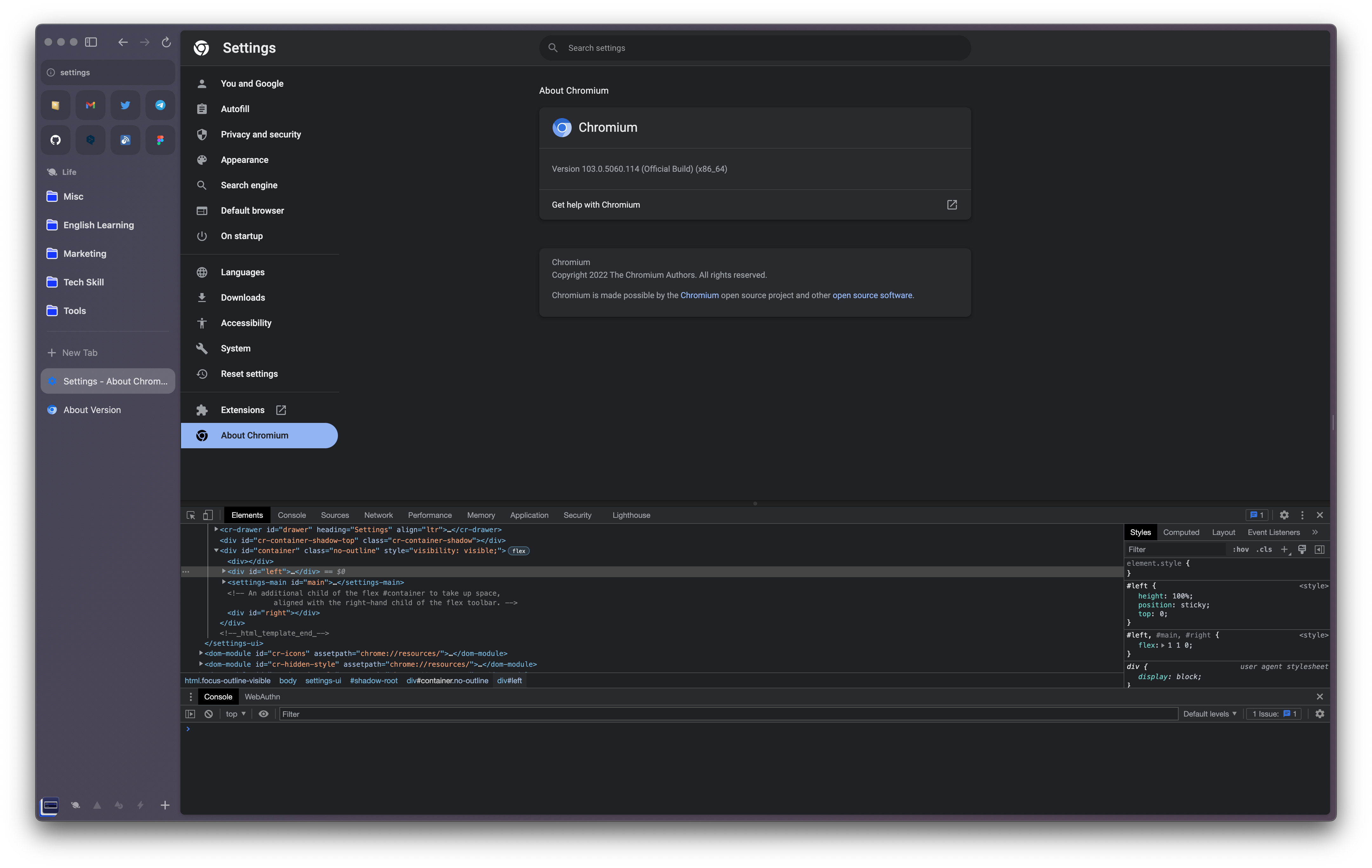This screenshot has width=1372, height=868.
Task: Open the console drawer three-dot menu
Action: coord(191,697)
